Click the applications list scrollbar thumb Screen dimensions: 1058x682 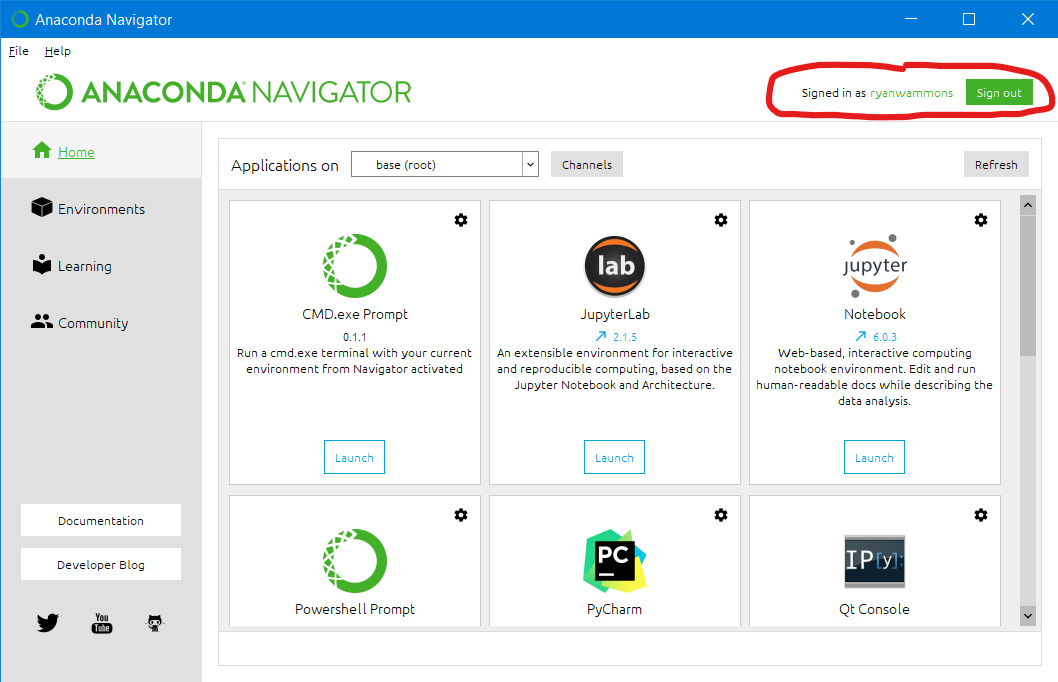1028,285
